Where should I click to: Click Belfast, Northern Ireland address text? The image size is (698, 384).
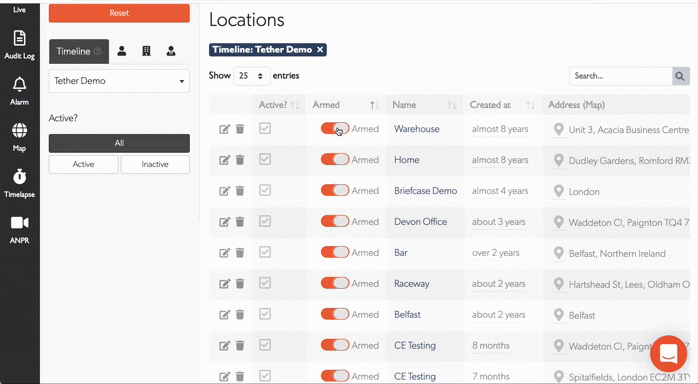617,254
